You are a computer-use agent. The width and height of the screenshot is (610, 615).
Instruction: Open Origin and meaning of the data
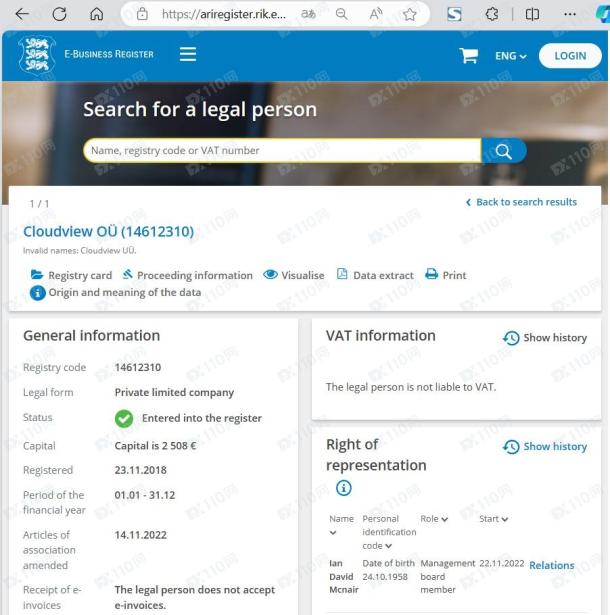116,293
